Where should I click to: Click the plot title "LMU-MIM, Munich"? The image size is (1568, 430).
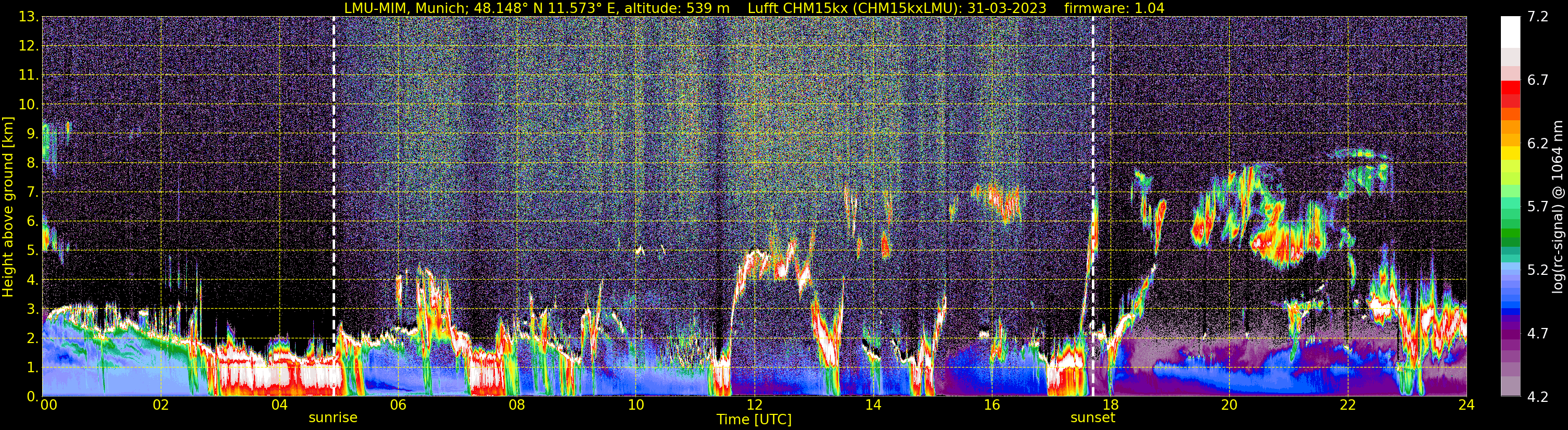coord(405,8)
